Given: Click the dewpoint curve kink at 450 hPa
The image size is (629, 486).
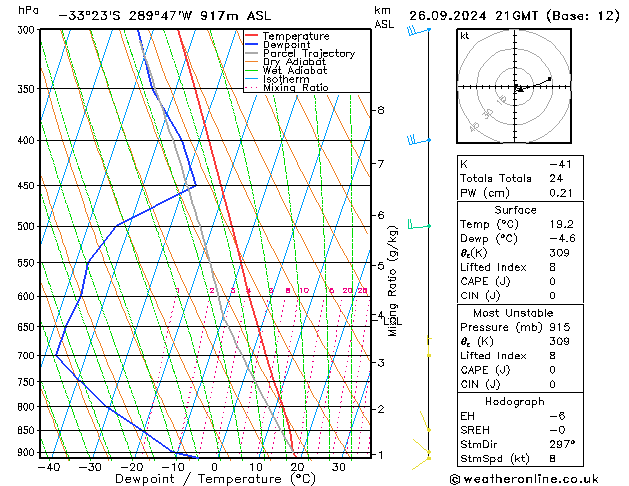Looking at the screenshot, I should point(195,185).
